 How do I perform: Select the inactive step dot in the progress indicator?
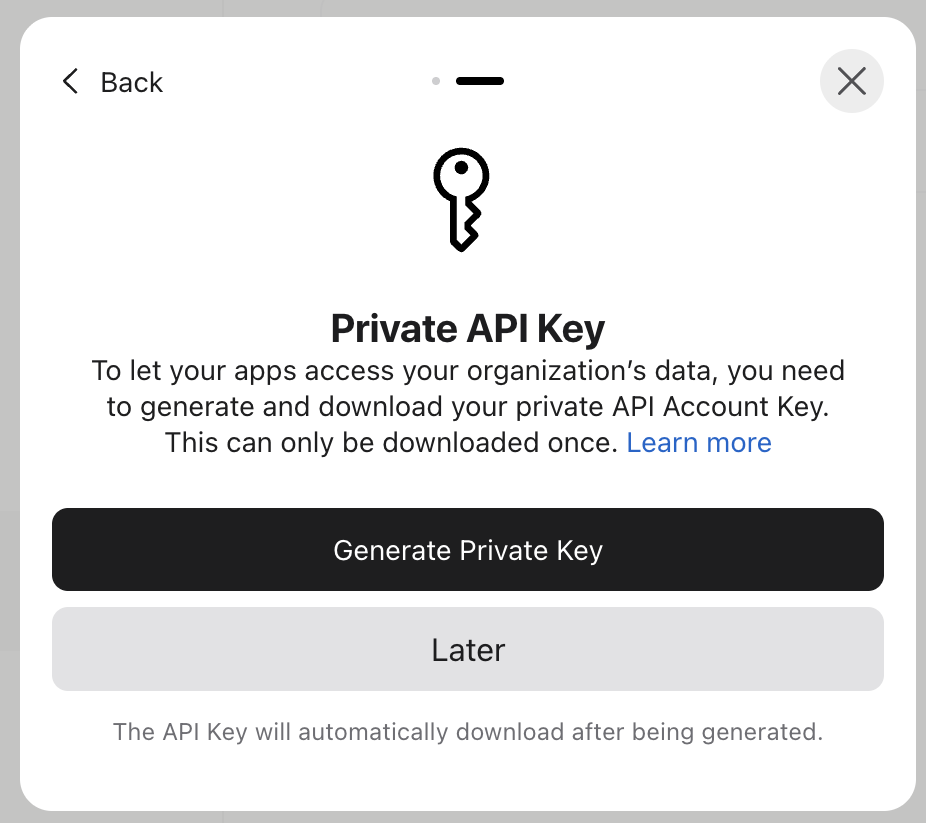click(436, 81)
